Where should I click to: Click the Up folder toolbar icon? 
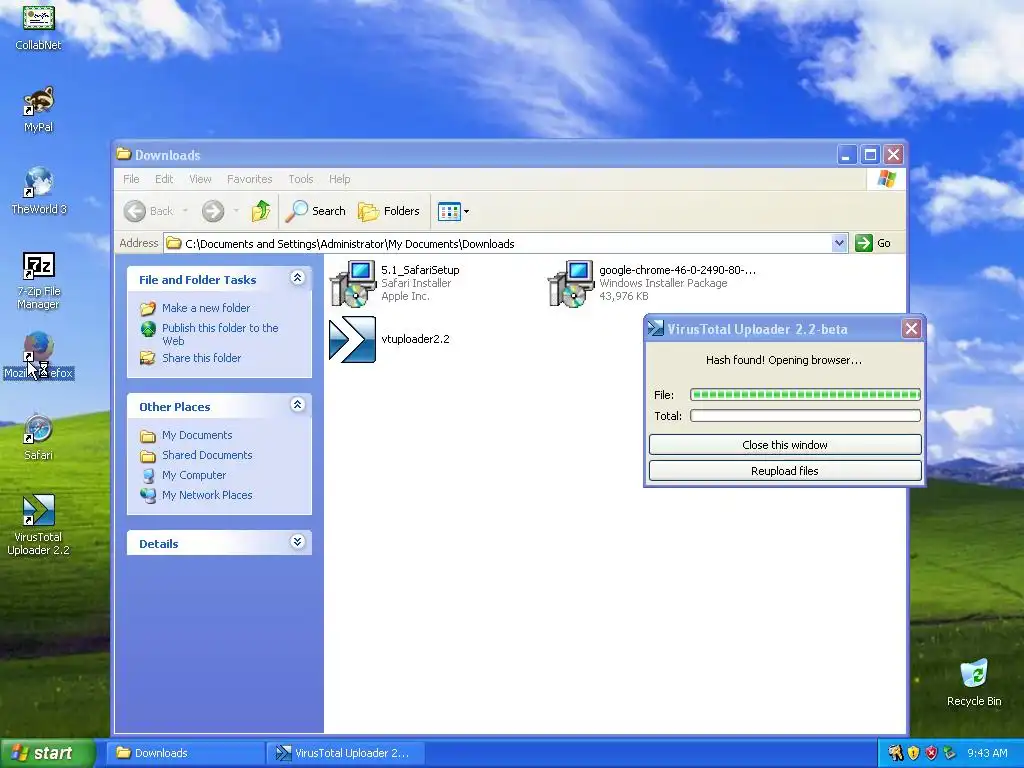click(261, 211)
